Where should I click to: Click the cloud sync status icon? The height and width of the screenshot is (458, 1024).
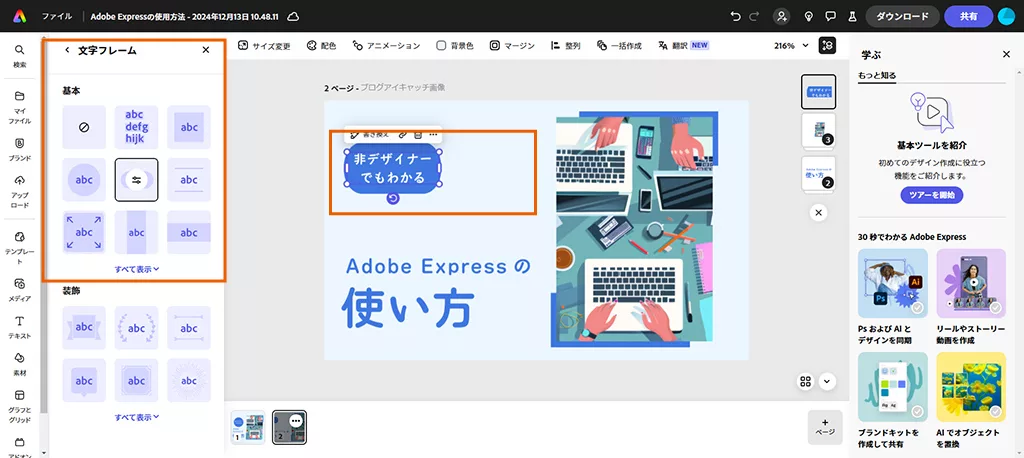coord(293,16)
